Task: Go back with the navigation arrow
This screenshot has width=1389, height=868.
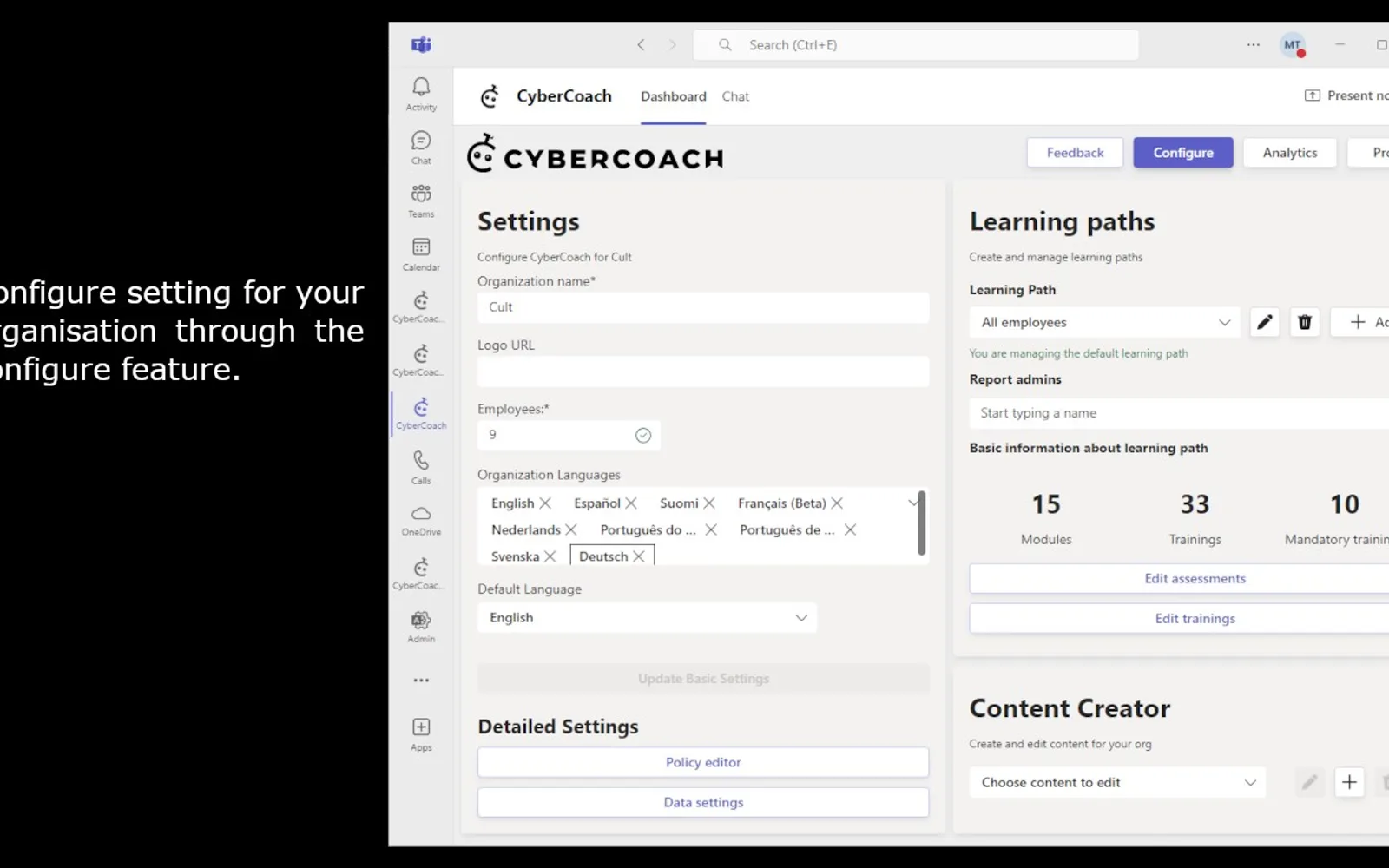Action: [641, 45]
